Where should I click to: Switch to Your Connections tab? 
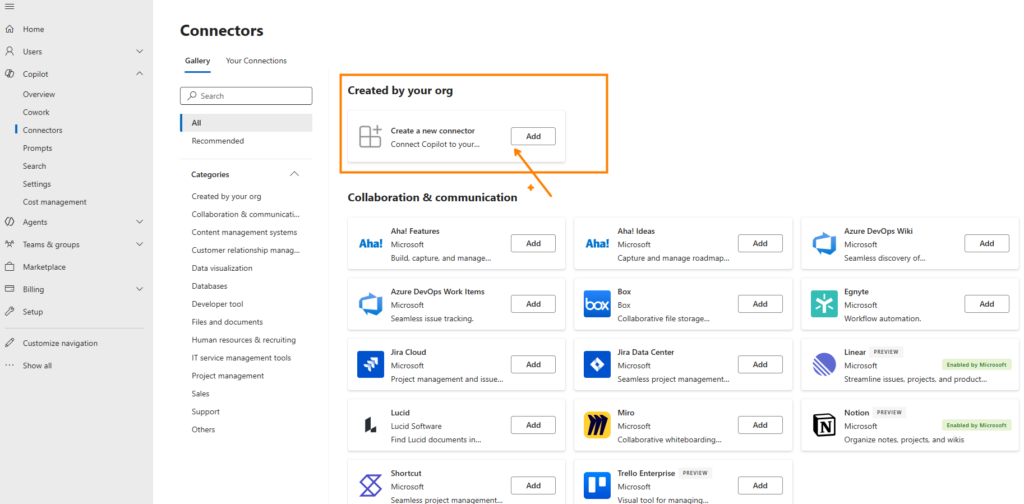[256, 61]
